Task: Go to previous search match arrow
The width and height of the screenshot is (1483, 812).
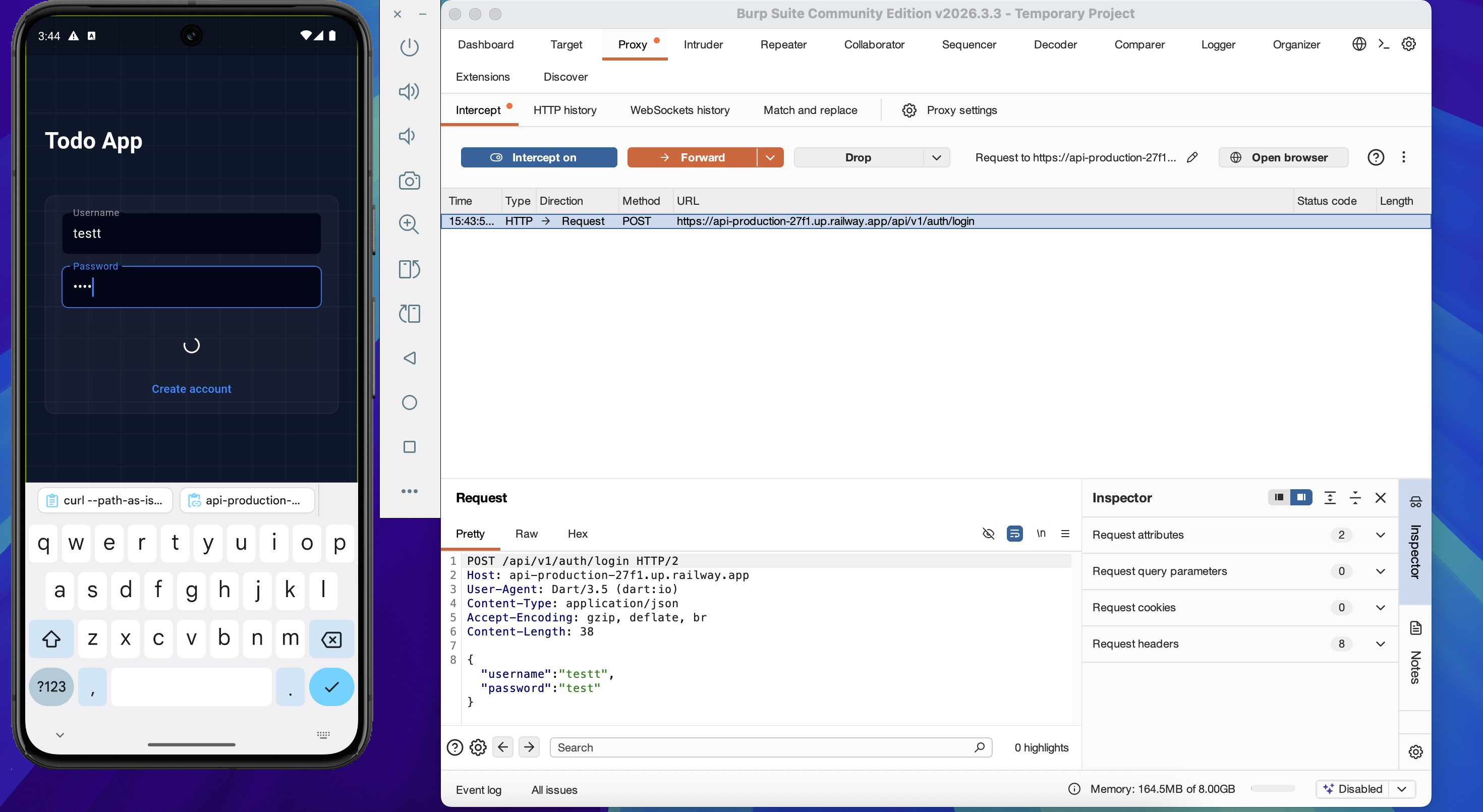Action: [x=502, y=747]
